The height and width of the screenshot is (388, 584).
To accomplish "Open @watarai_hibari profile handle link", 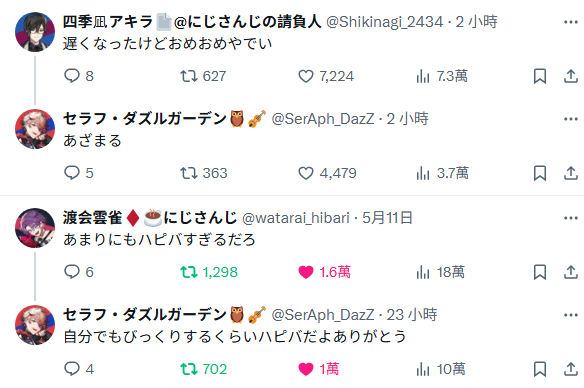I will coord(296,218).
